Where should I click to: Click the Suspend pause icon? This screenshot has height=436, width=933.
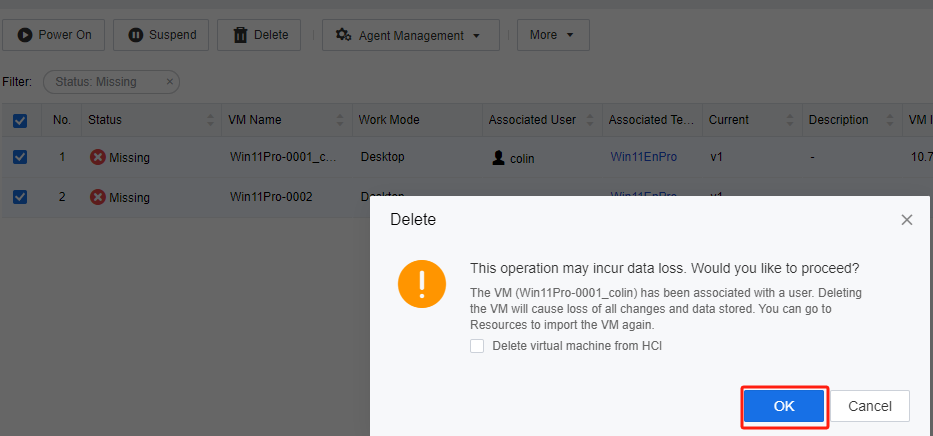pos(136,35)
